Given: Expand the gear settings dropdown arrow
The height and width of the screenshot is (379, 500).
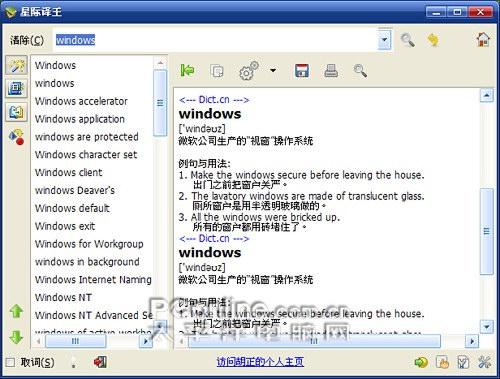Looking at the screenshot, I should pos(273,71).
